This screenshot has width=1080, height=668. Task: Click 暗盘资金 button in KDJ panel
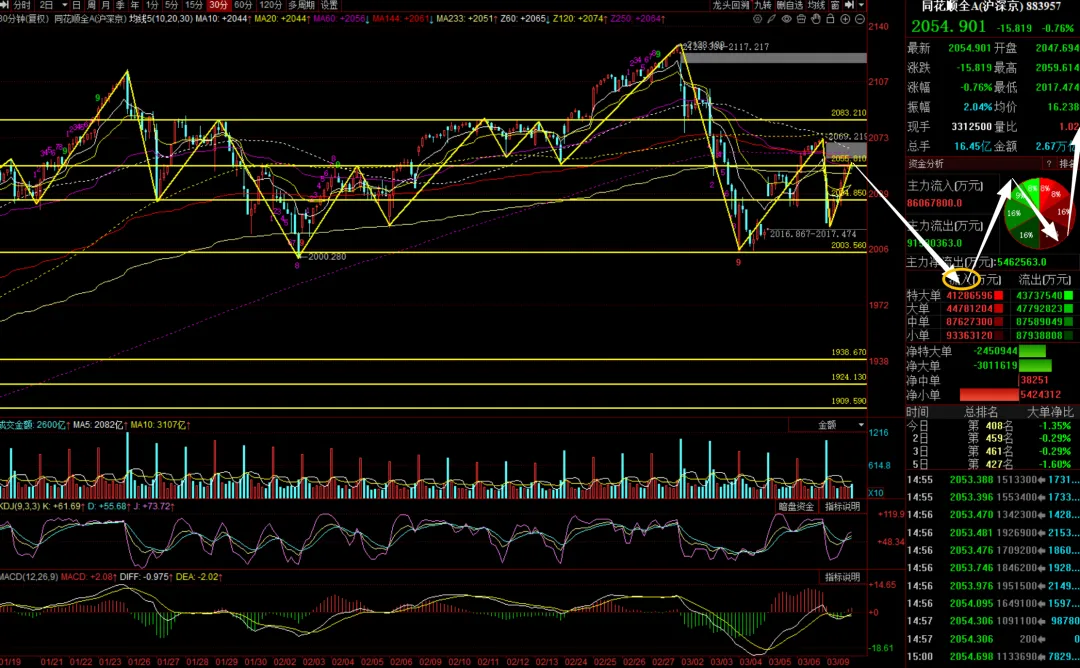click(x=796, y=506)
